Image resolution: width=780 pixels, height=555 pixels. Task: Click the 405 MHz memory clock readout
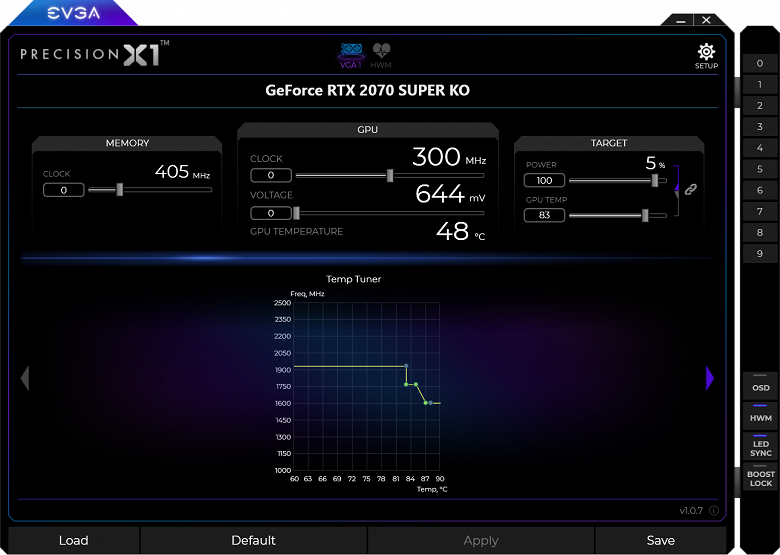coord(182,172)
